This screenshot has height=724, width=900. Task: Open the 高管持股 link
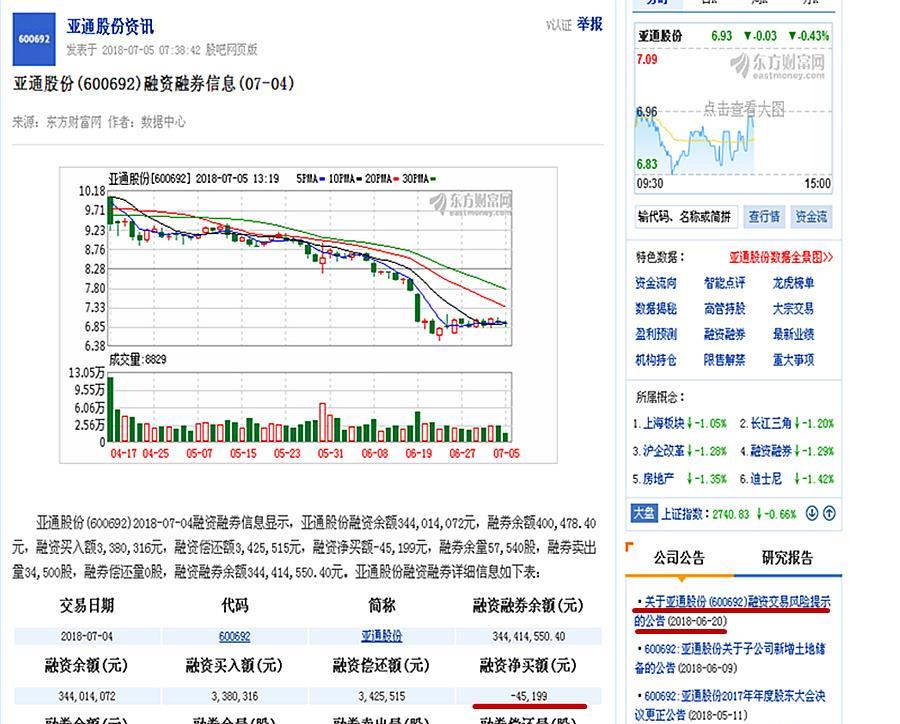(x=724, y=309)
